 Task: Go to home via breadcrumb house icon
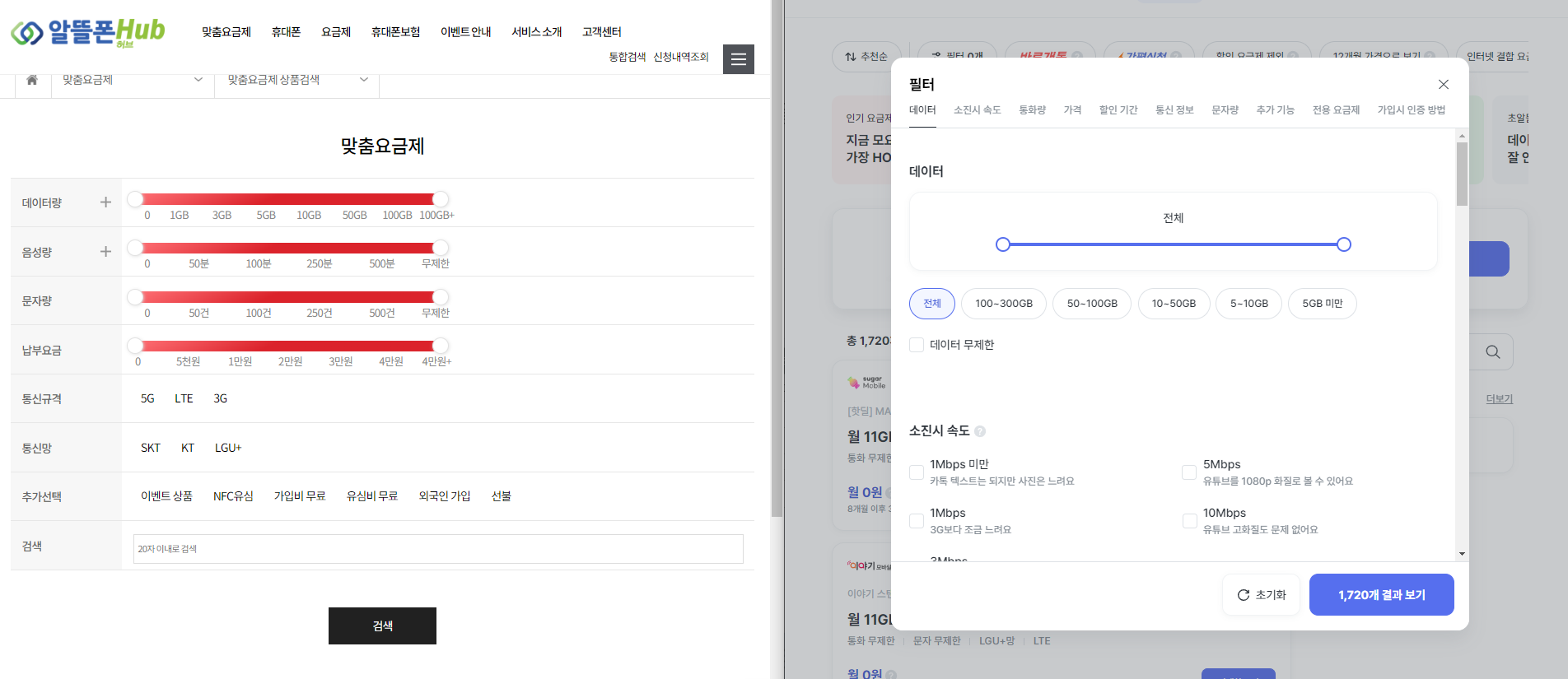pyautogui.click(x=32, y=80)
